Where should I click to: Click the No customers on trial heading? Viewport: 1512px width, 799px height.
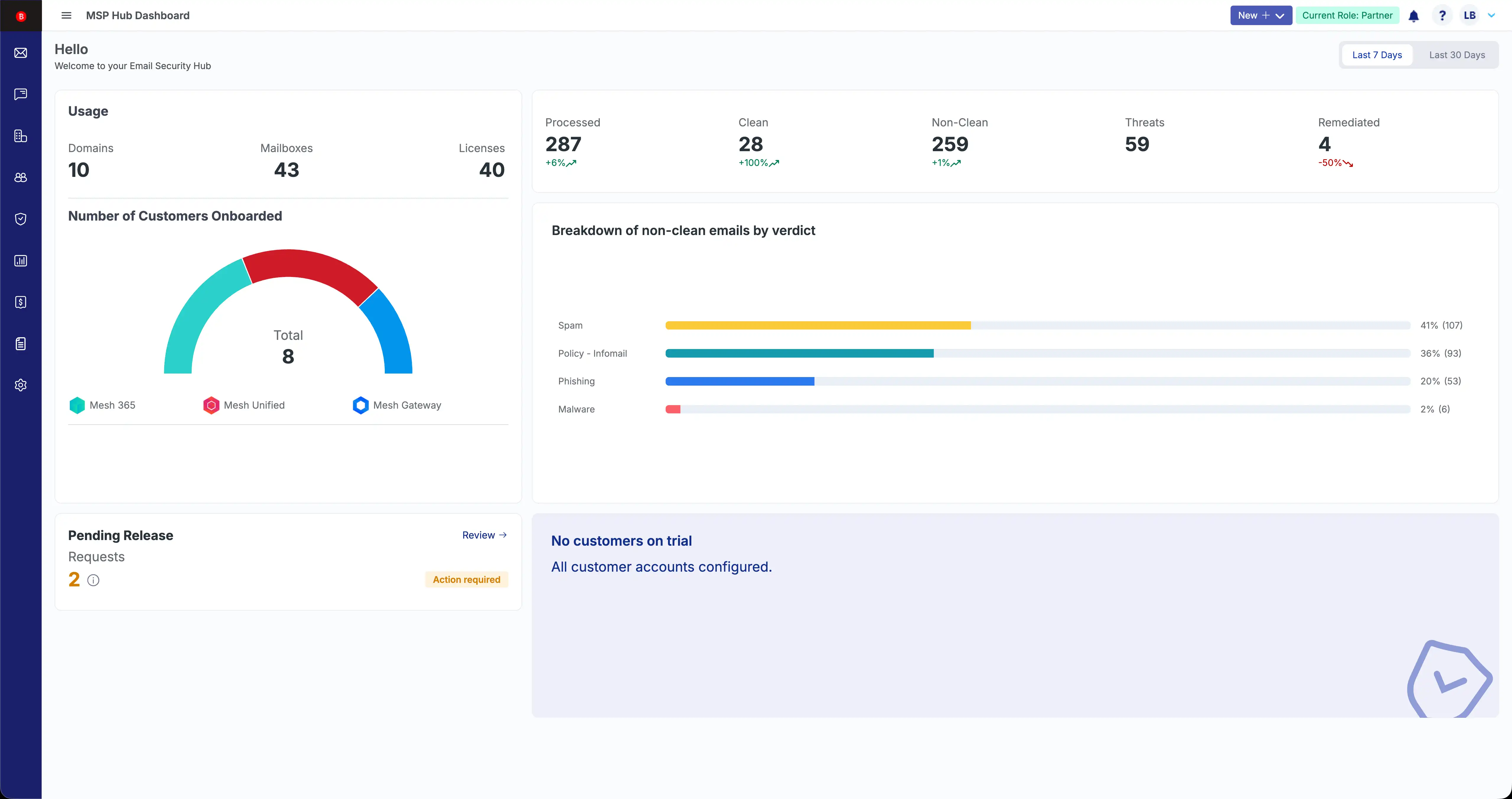tap(621, 541)
